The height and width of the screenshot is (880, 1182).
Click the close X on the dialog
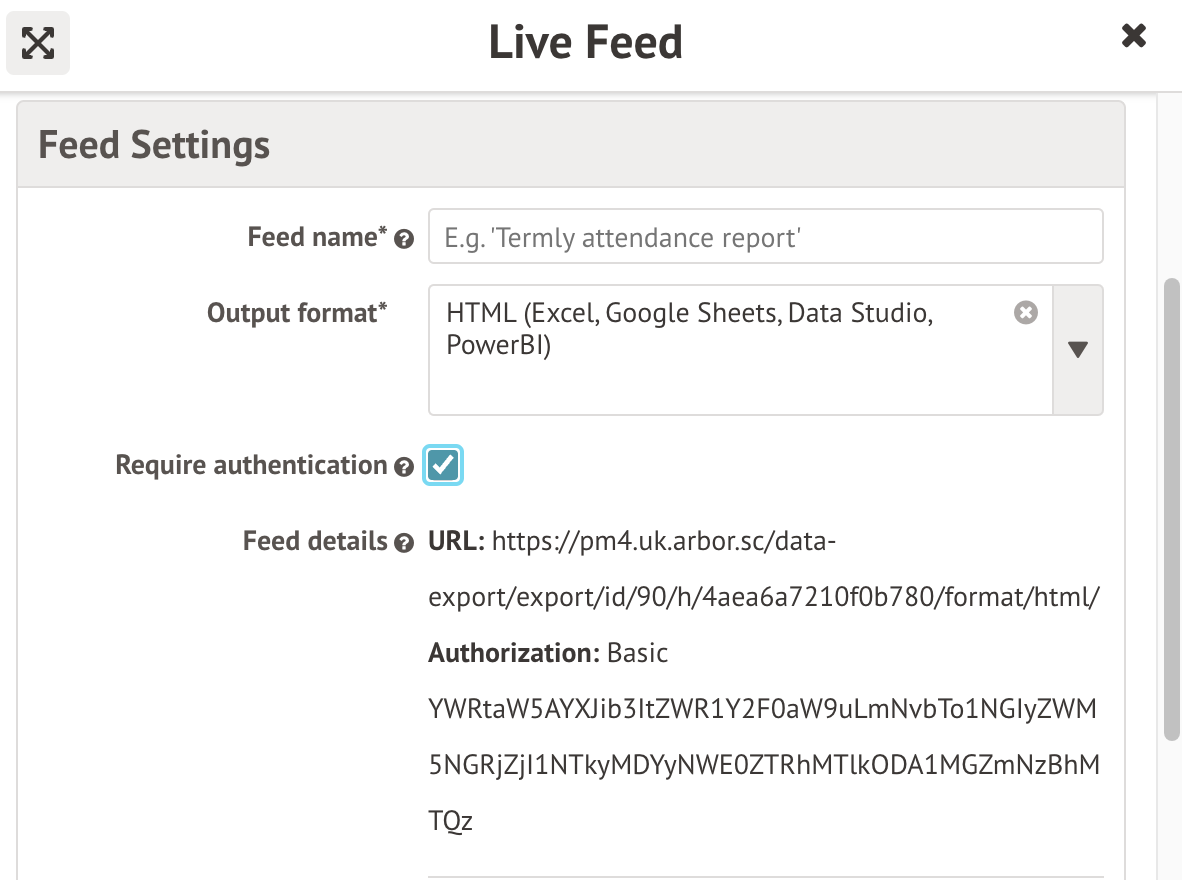coord(1133,35)
